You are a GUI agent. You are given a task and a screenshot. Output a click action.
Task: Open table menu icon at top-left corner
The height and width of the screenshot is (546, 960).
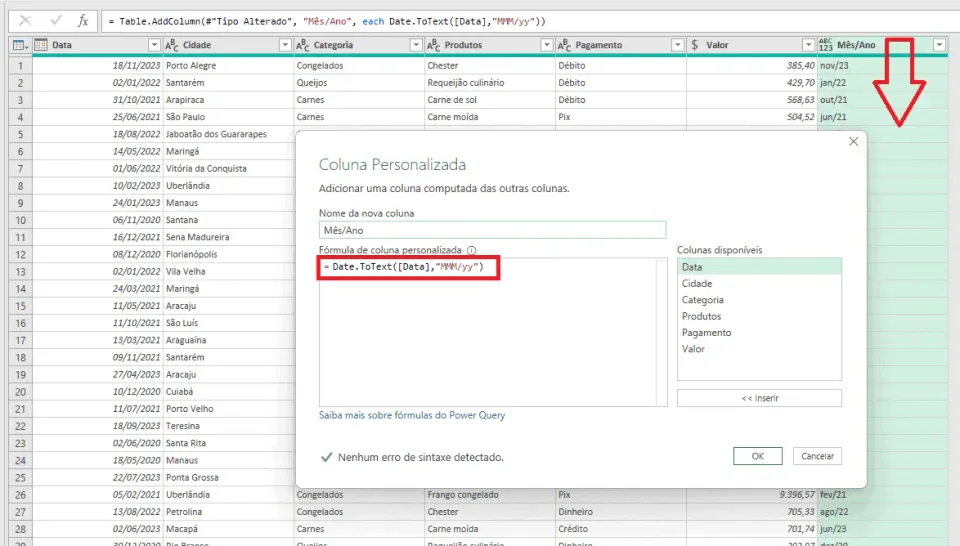coord(20,45)
